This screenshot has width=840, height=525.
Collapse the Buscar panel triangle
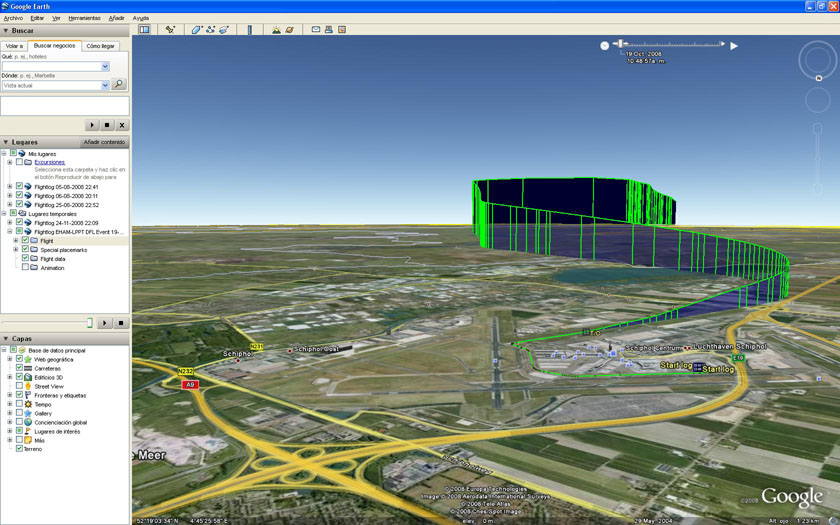[6, 31]
